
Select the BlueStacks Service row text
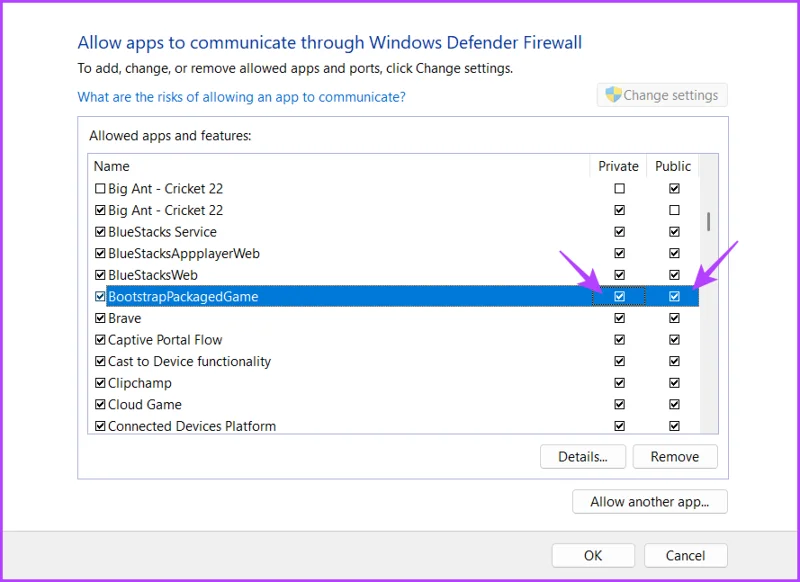(162, 232)
